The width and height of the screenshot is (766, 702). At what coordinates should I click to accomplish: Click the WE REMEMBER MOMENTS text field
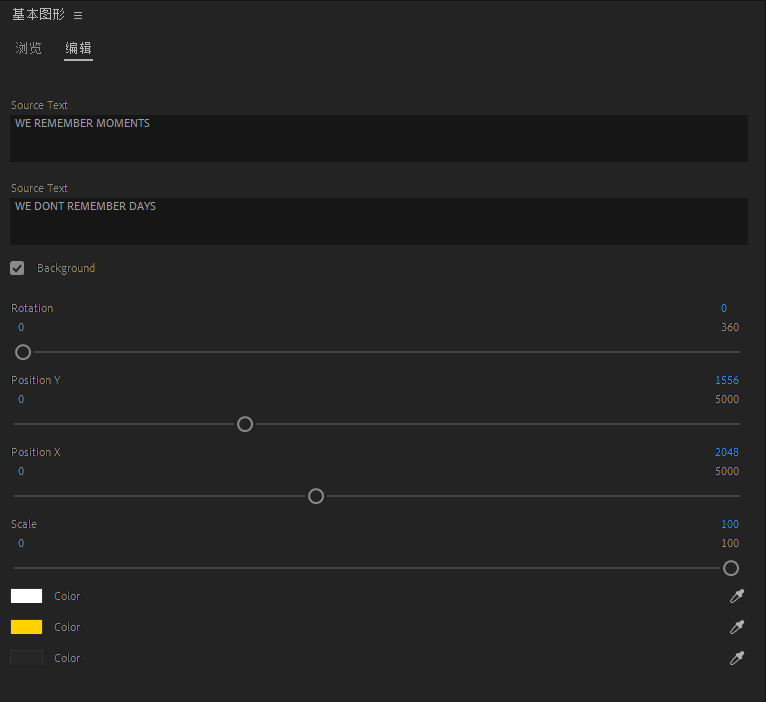378,138
